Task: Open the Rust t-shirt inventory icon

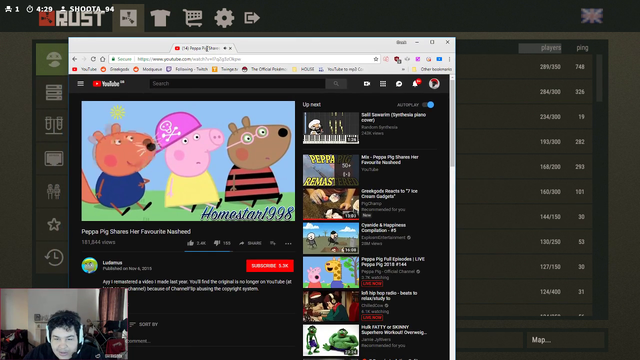Action: point(160,18)
